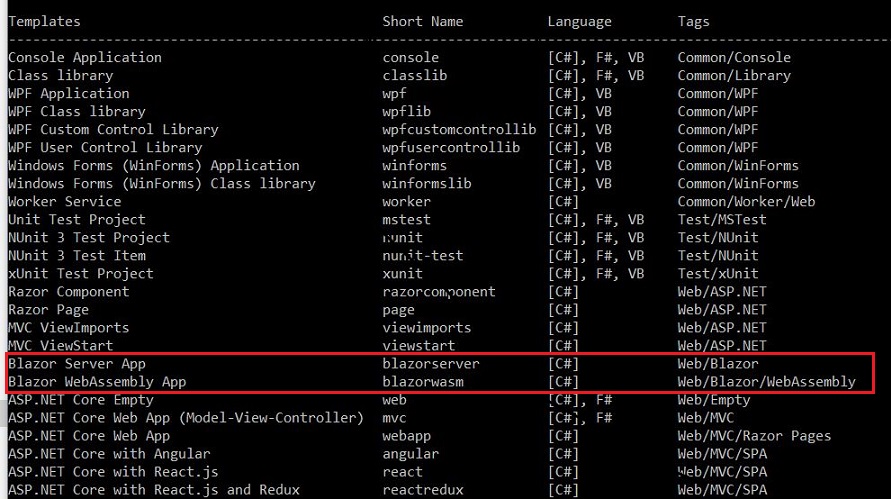This screenshot has width=891, height=499.
Task: Click the "Templates" column header text
Action: 44,22
